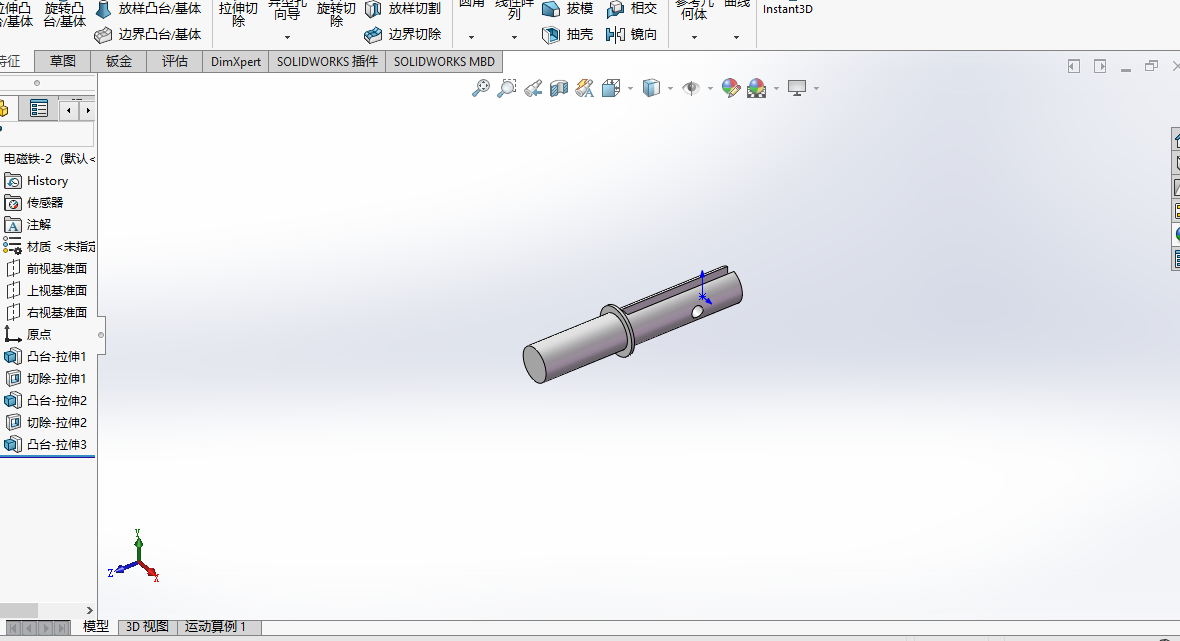The width and height of the screenshot is (1180, 641).
Task: Open the PropertyManager tab icon
Action: pyautogui.click(x=38, y=109)
